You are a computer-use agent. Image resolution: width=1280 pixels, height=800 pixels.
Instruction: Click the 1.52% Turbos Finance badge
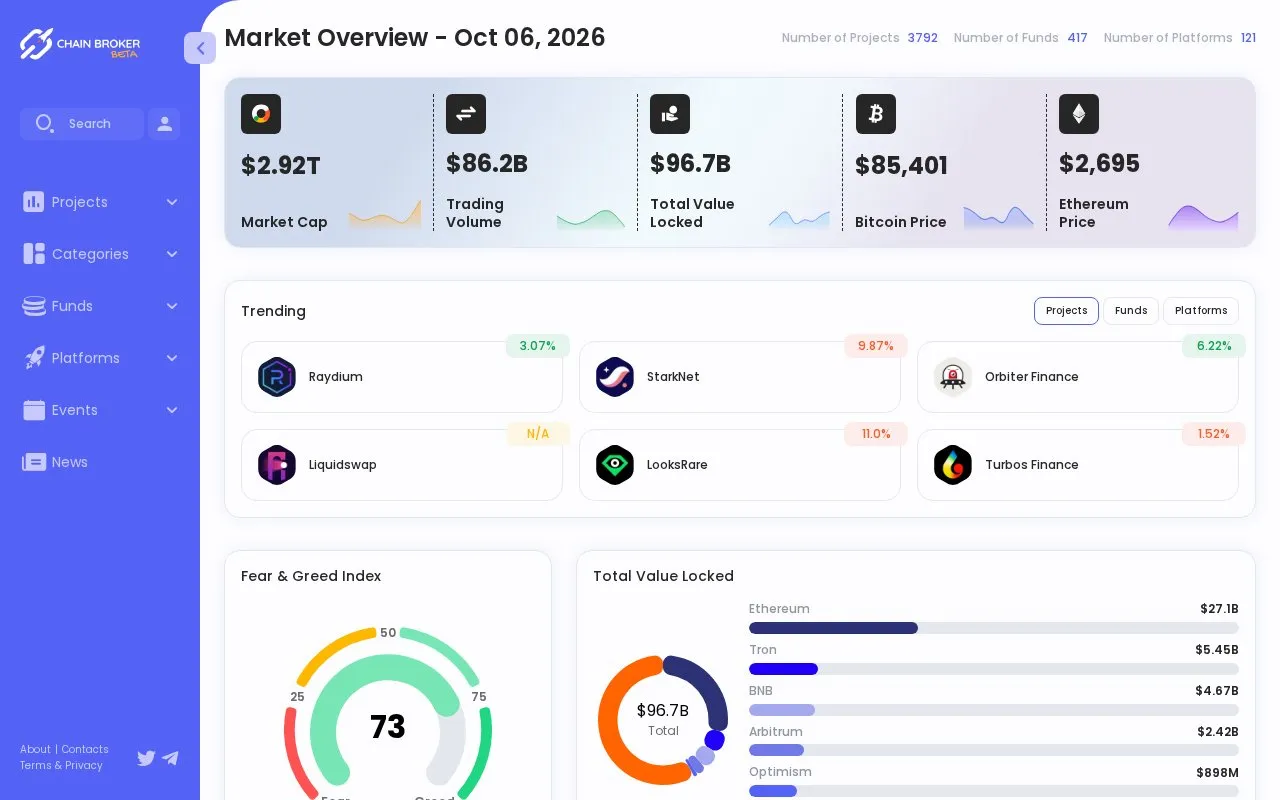[1214, 434]
